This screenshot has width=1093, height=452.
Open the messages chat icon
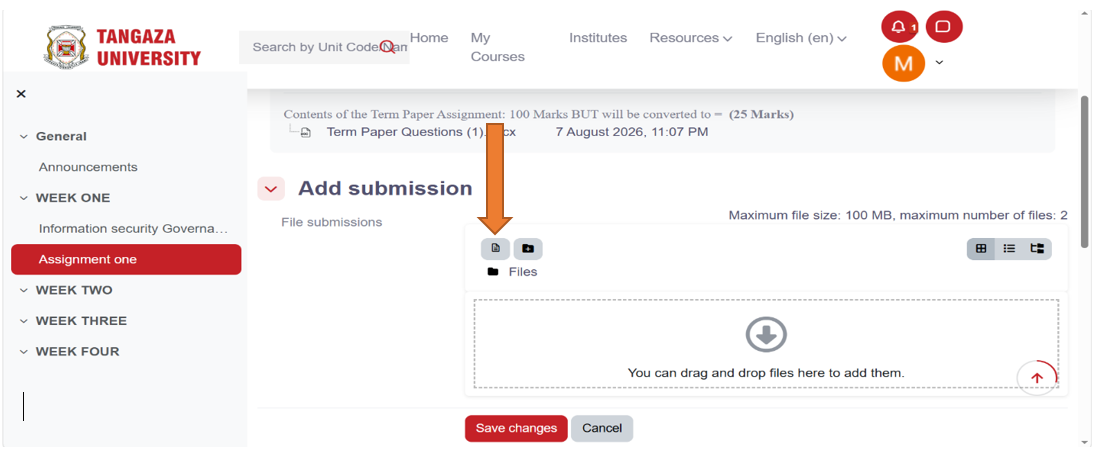coord(944,27)
